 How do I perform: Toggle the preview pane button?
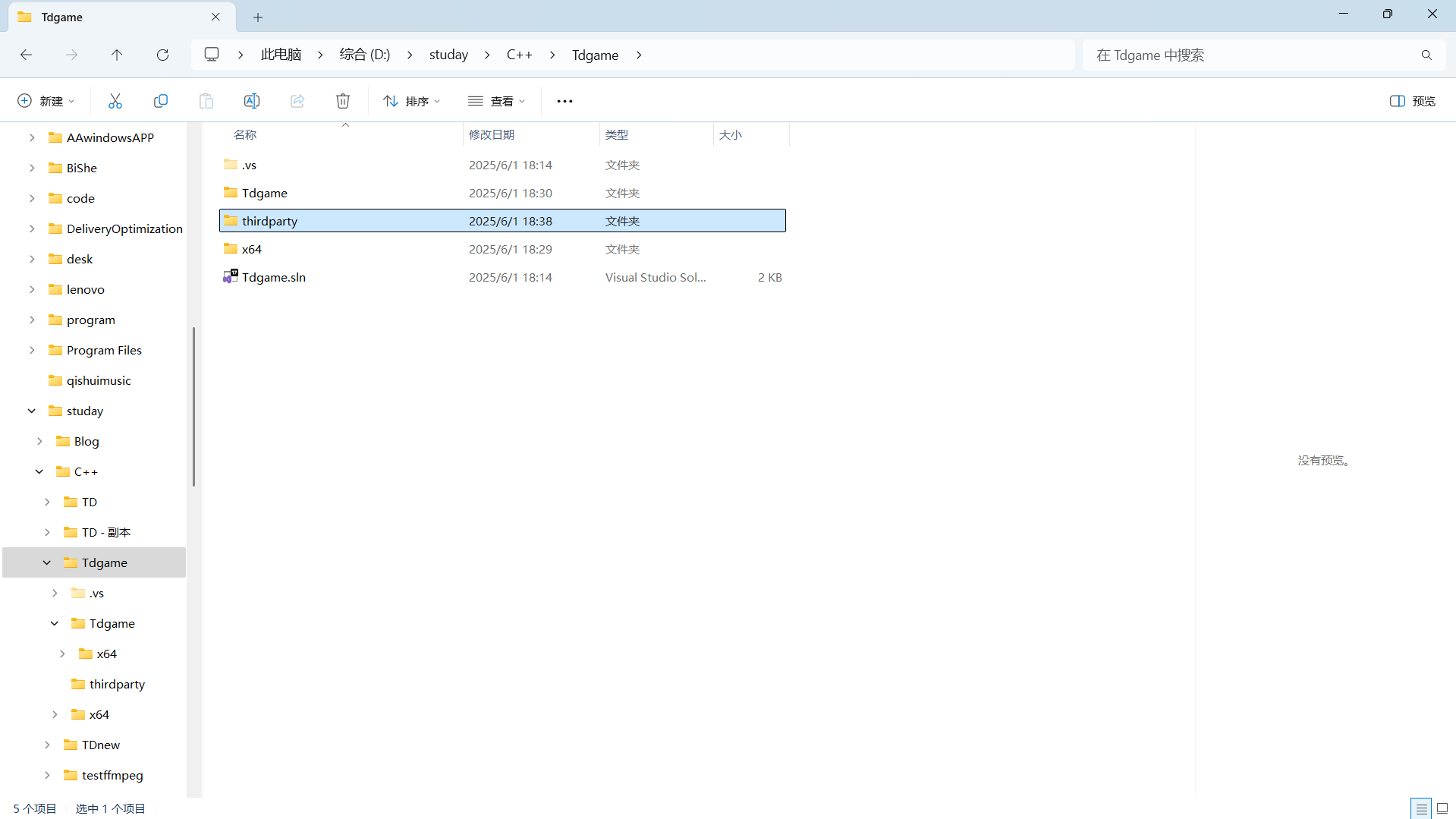tap(1412, 101)
